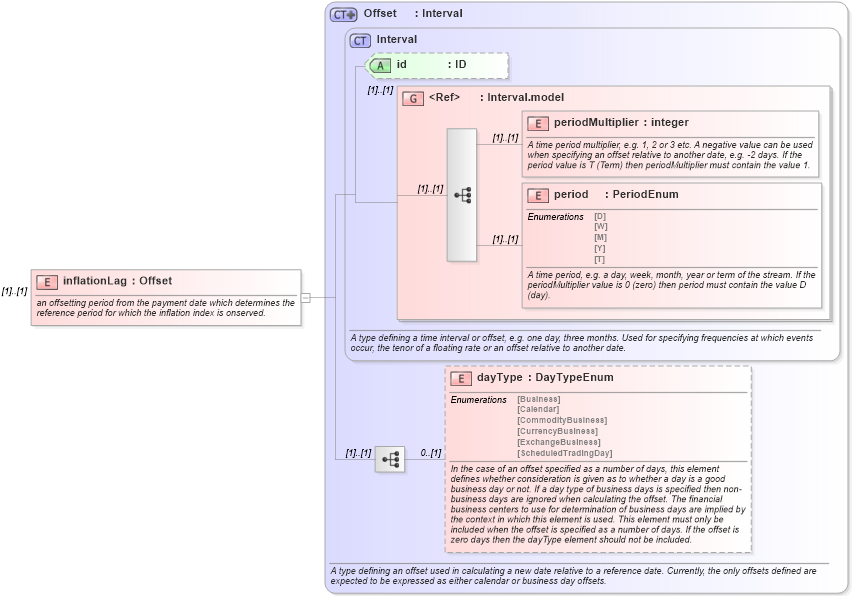Click the [M] period enumeration value

[x=600, y=237]
